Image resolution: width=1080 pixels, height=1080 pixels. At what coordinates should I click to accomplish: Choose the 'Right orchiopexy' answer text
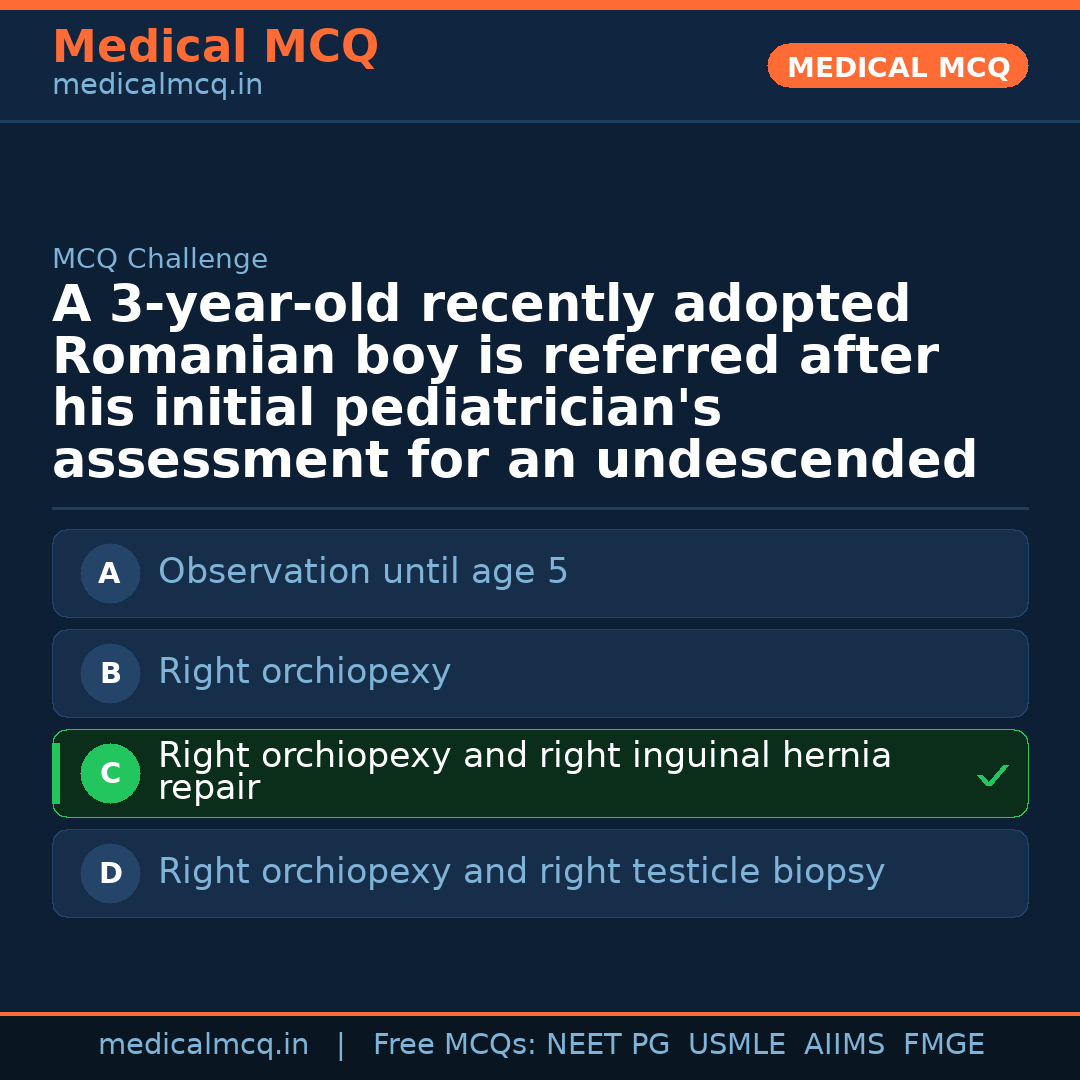(x=304, y=672)
